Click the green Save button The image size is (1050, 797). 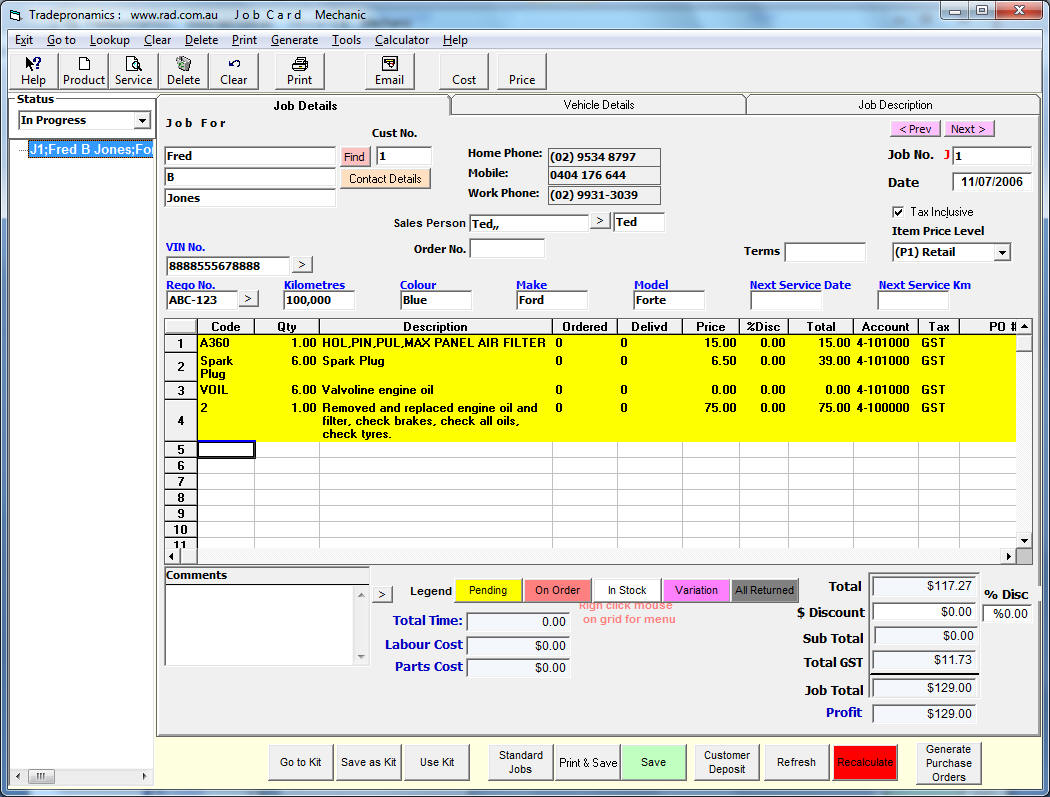pos(653,762)
